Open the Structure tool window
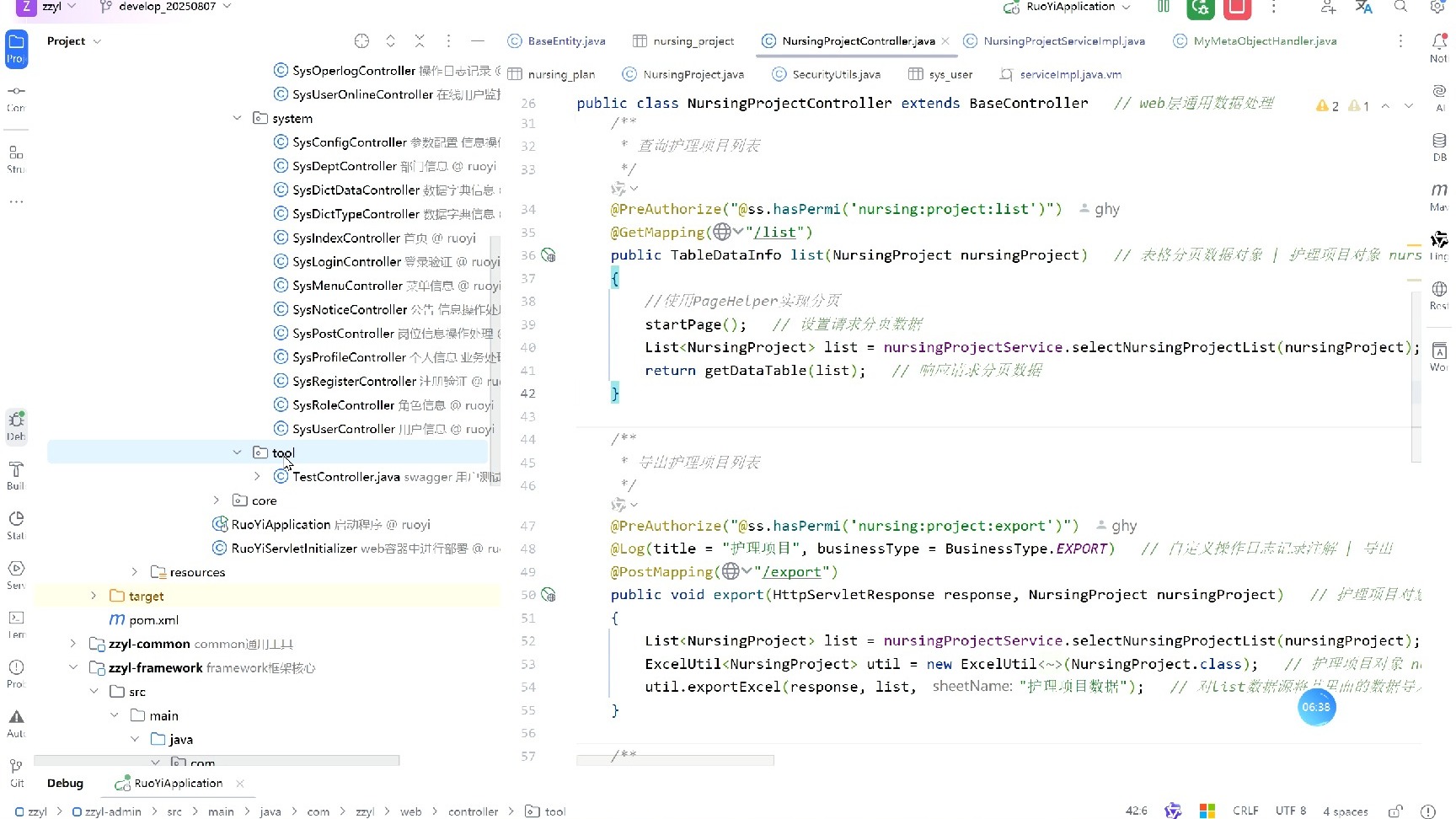Screen dimensions: 1456x819 pos(16,158)
